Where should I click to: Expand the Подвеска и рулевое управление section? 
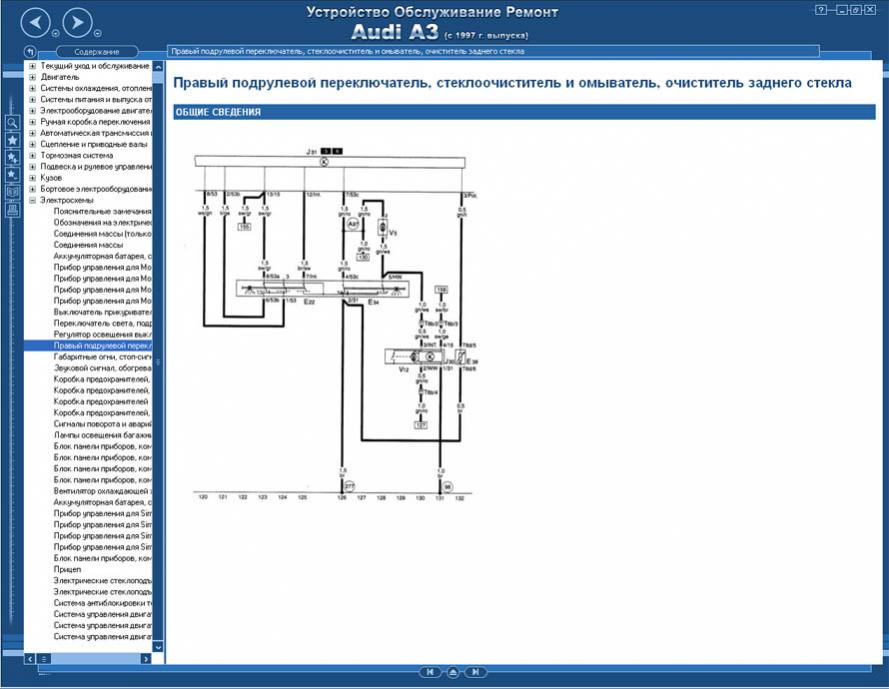(32, 167)
